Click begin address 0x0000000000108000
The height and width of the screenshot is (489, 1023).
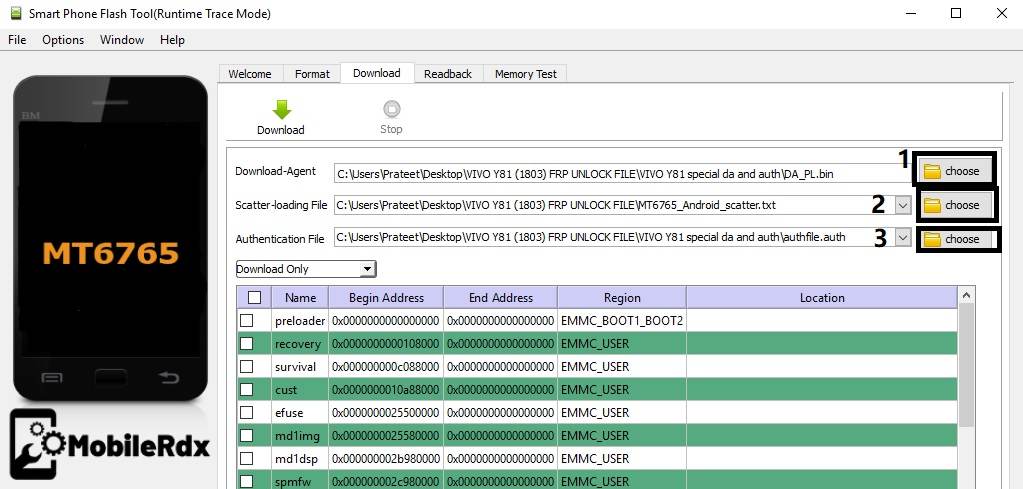pos(386,344)
